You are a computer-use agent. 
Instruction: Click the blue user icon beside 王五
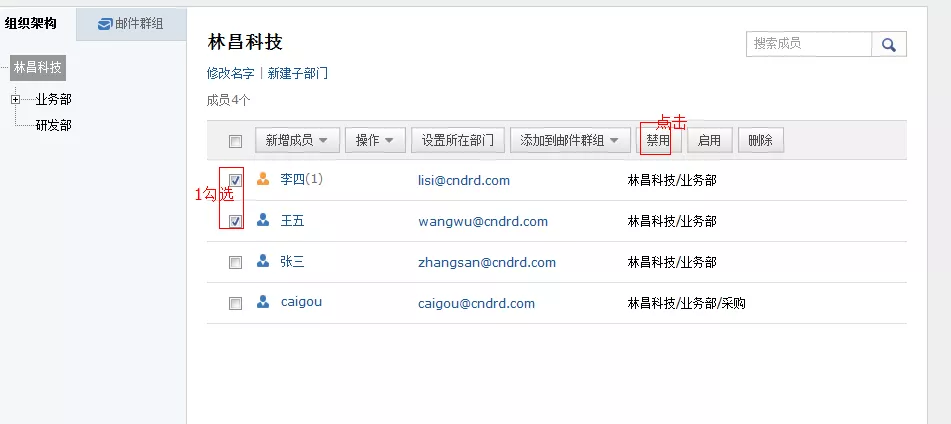[263, 221]
